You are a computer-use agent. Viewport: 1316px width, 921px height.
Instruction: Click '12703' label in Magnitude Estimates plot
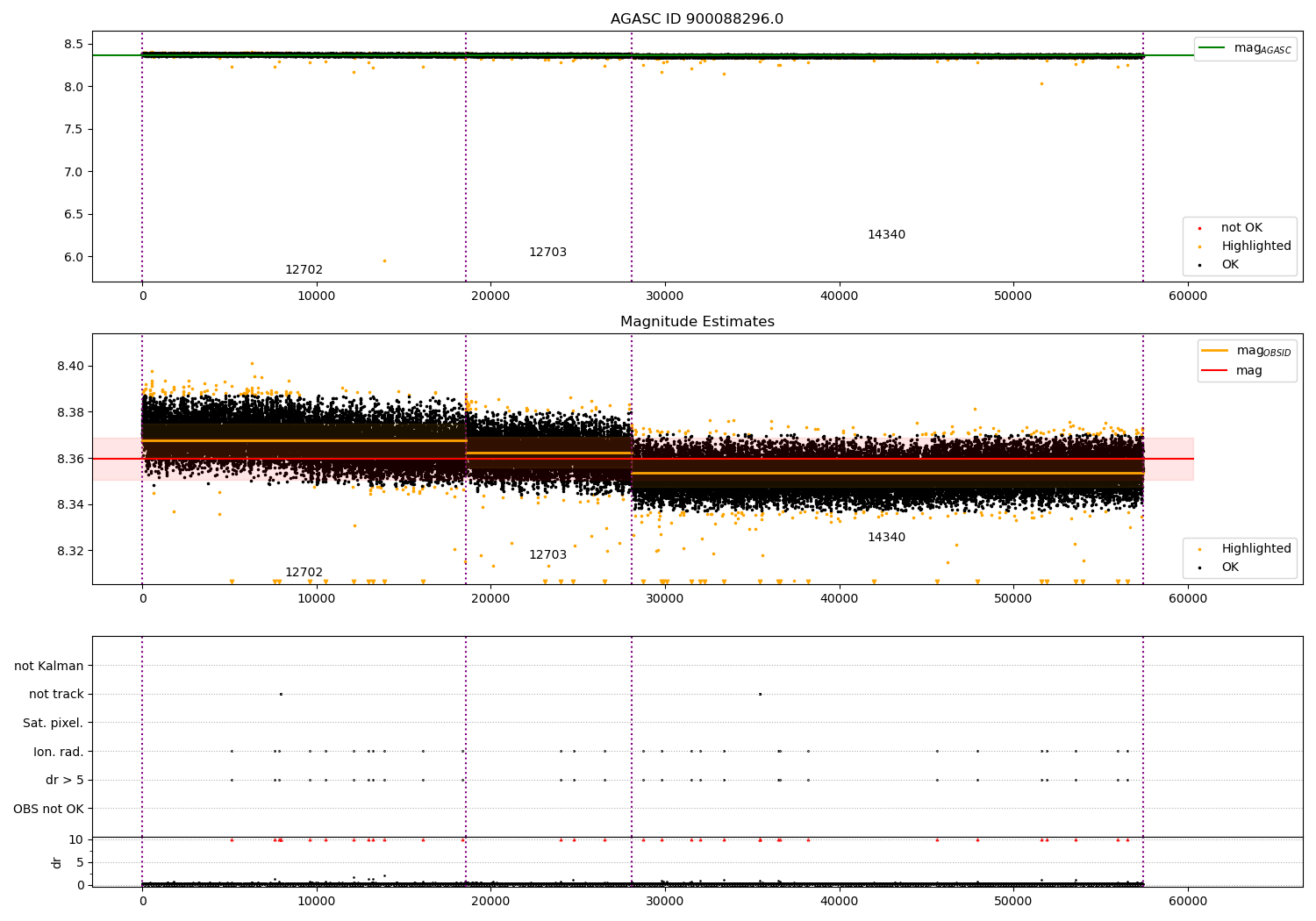547,555
